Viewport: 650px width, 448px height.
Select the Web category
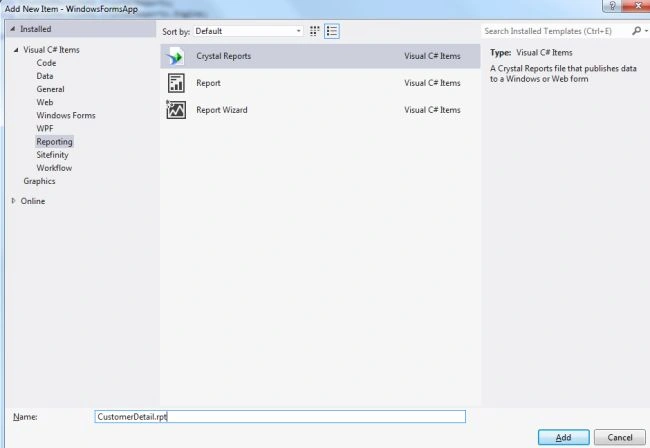point(45,102)
